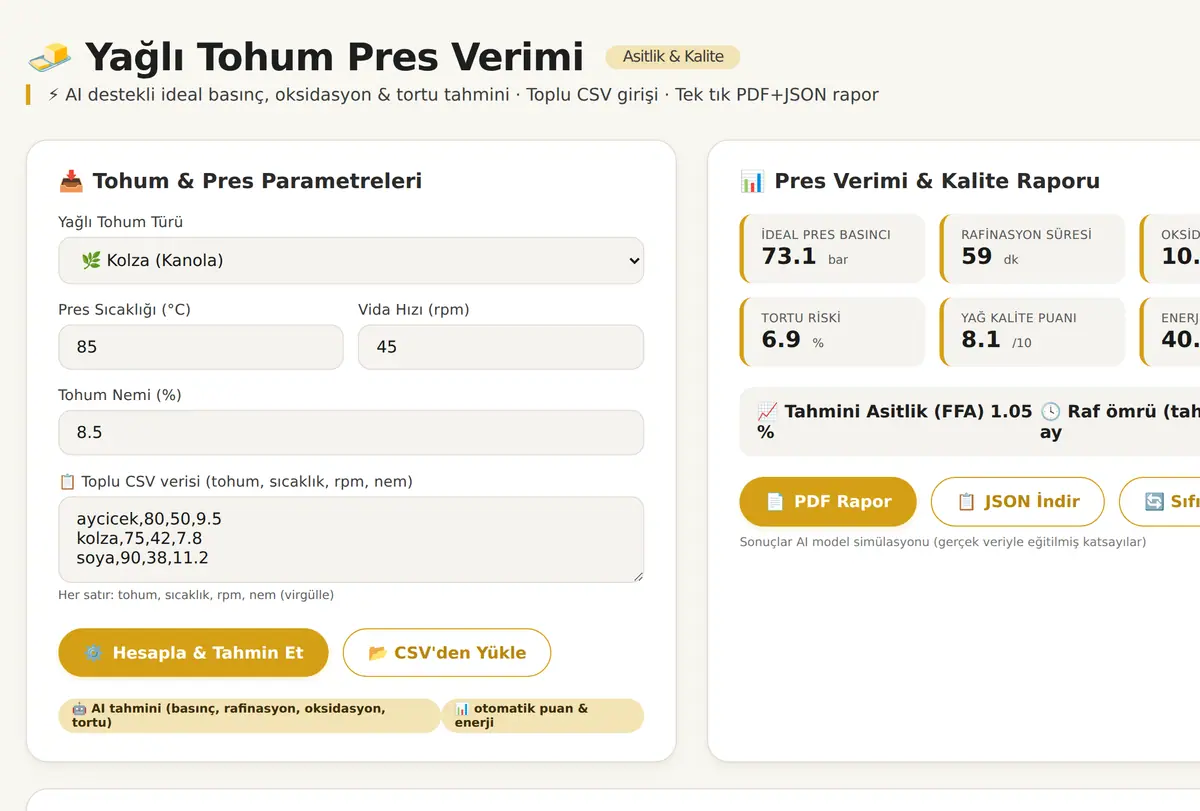Image resolution: width=1200 pixels, height=811 pixels.
Task: Open the Yağlı Tohum Türü dropdown
Action: (351, 261)
